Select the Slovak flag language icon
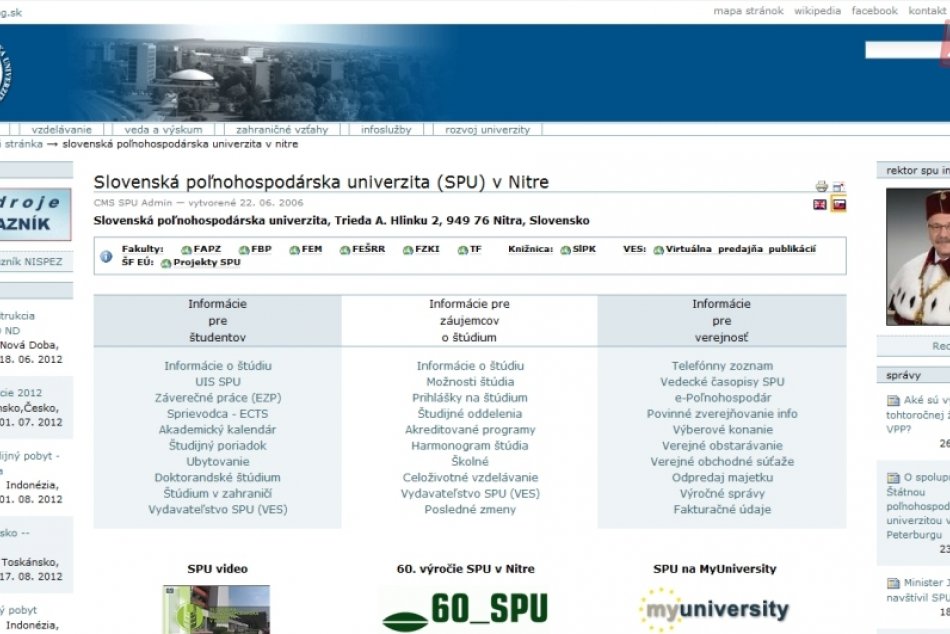 (x=838, y=204)
